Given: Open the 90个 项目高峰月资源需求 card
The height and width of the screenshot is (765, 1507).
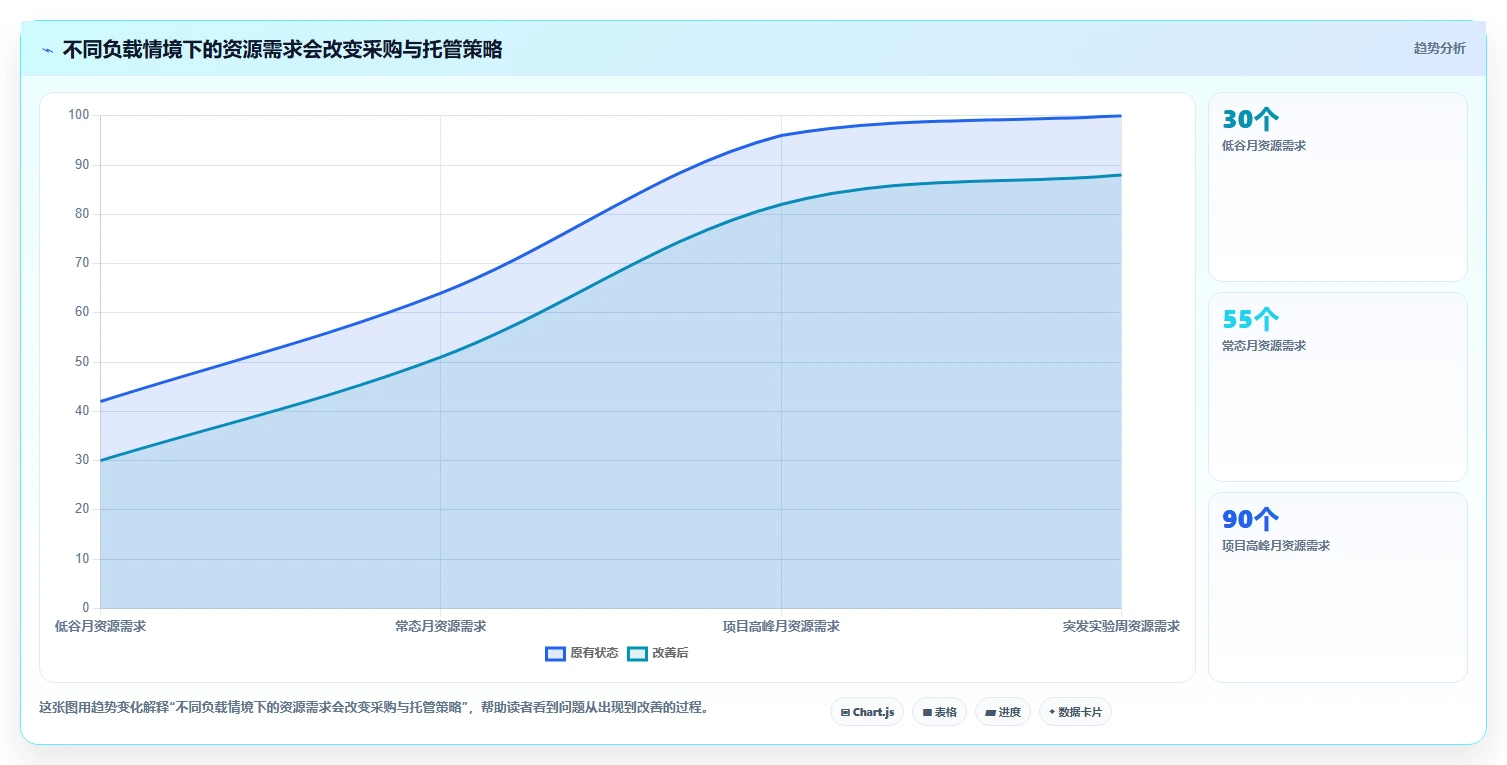Looking at the screenshot, I should coord(1338,587).
